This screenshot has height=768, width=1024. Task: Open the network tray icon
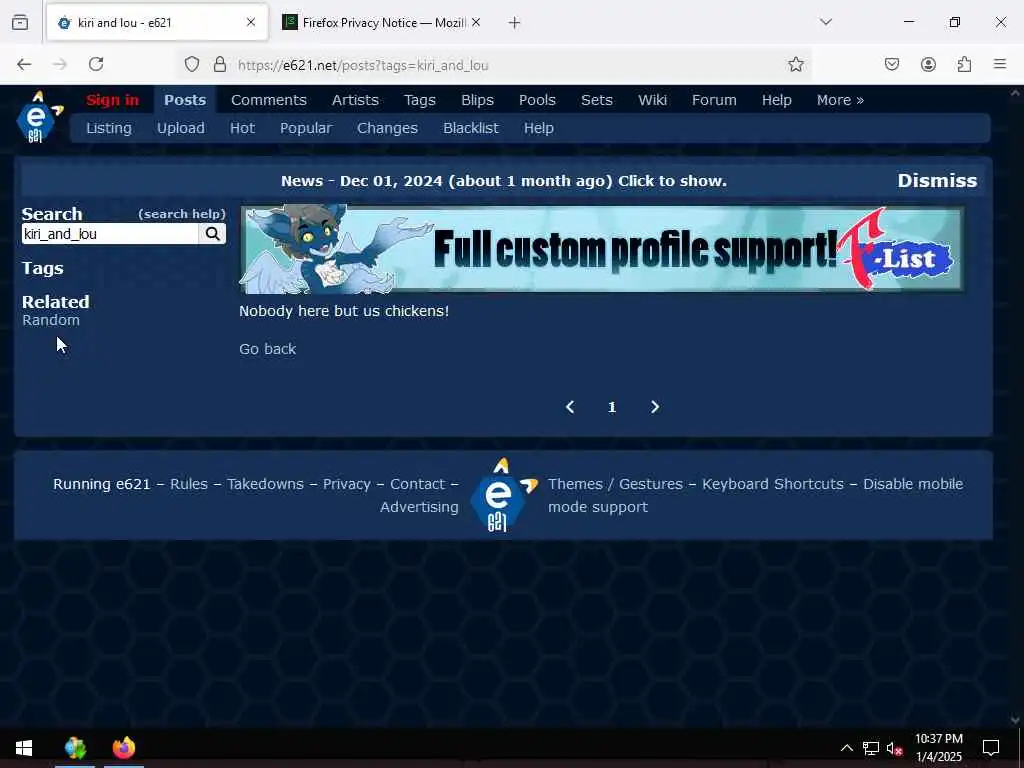point(871,748)
